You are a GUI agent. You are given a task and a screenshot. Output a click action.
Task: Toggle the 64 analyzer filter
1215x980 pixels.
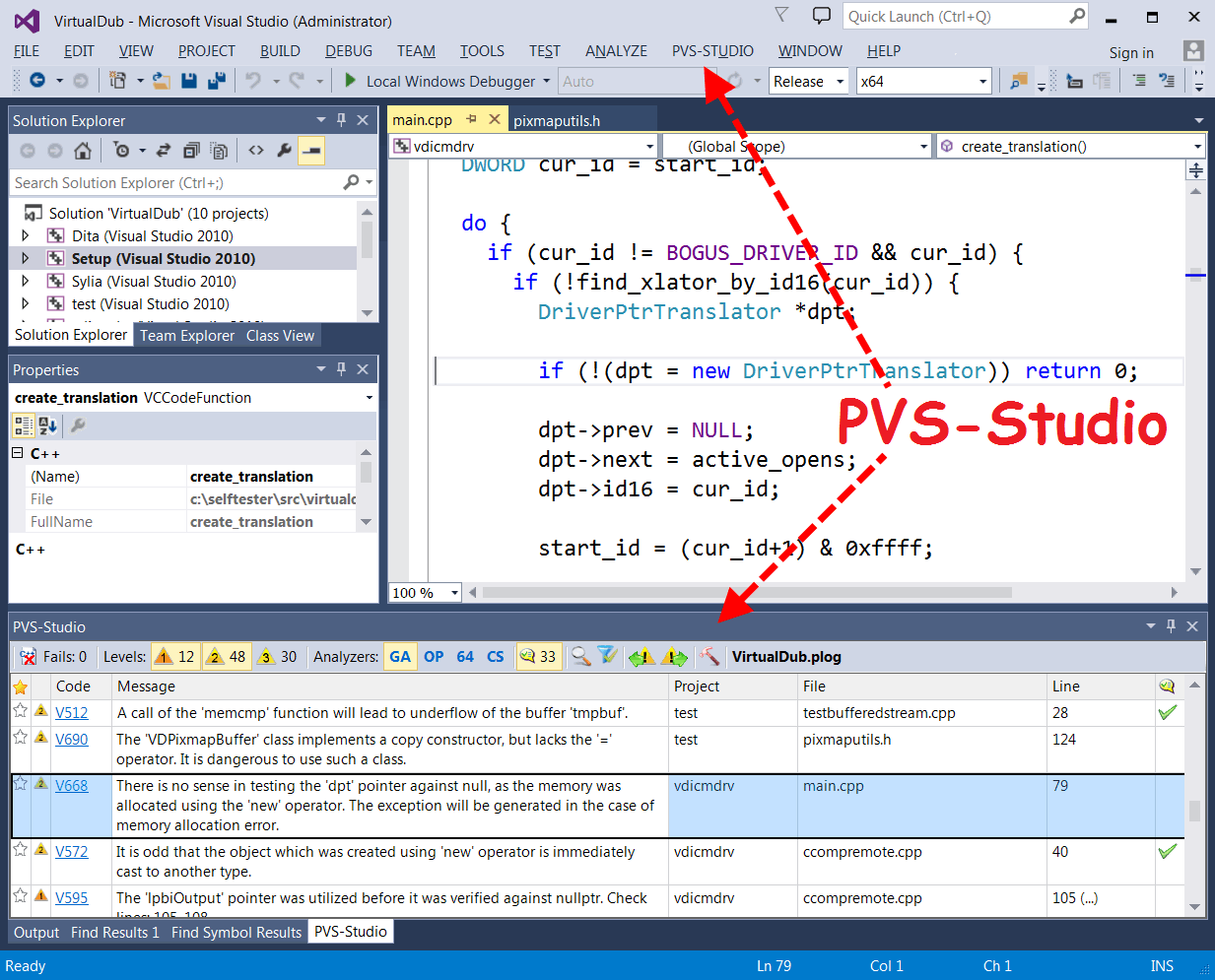tap(465, 657)
